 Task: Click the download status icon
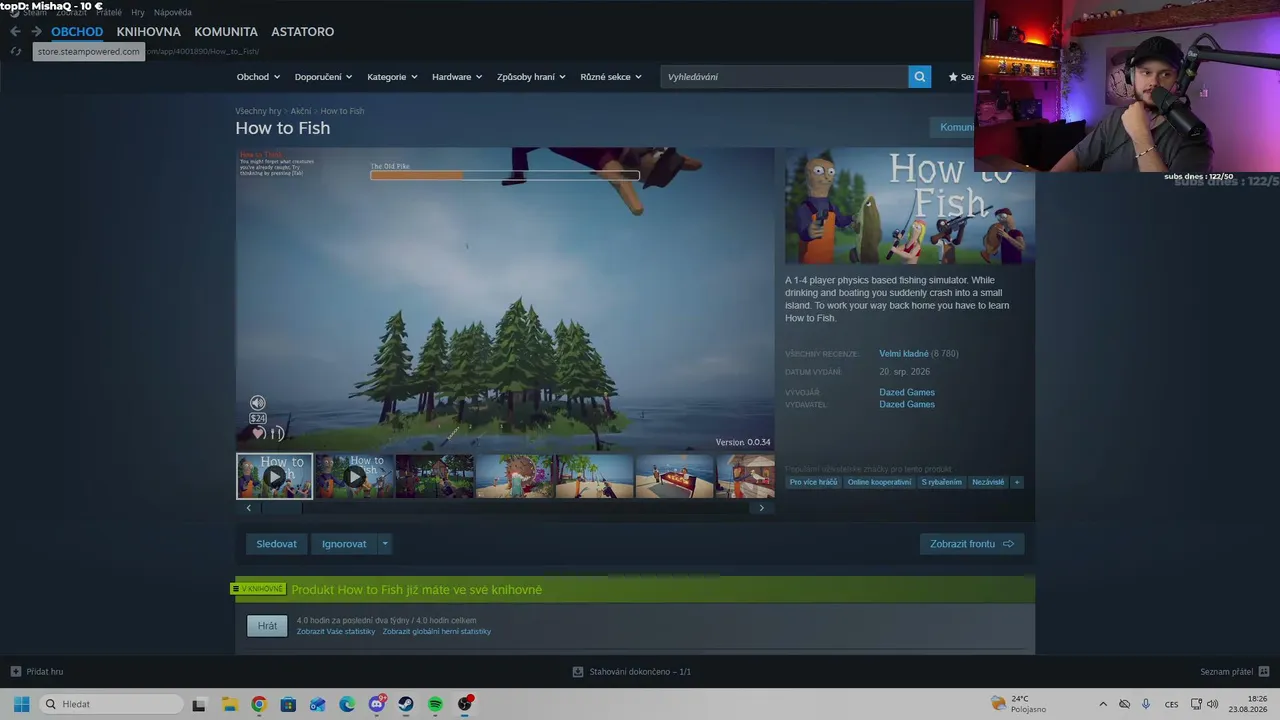pos(578,672)
